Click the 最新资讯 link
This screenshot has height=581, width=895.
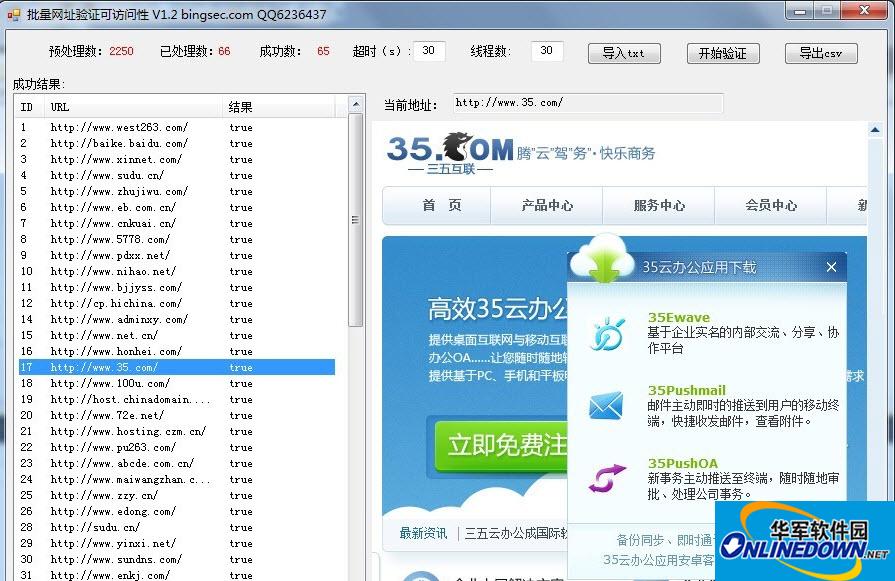pyautogui.click(x=424, y=534)
